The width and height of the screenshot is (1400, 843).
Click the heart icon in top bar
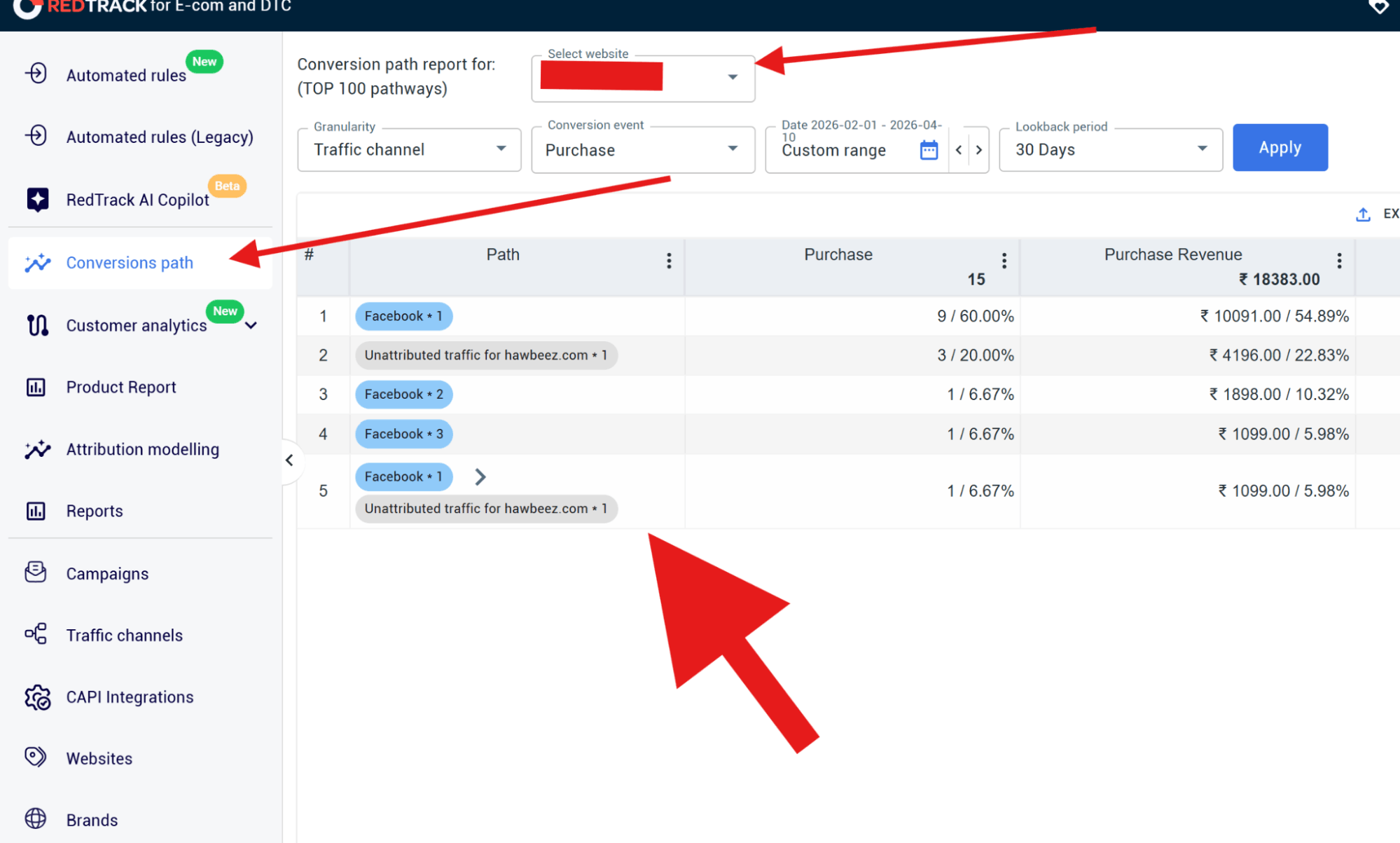(x=1378, y=7)
